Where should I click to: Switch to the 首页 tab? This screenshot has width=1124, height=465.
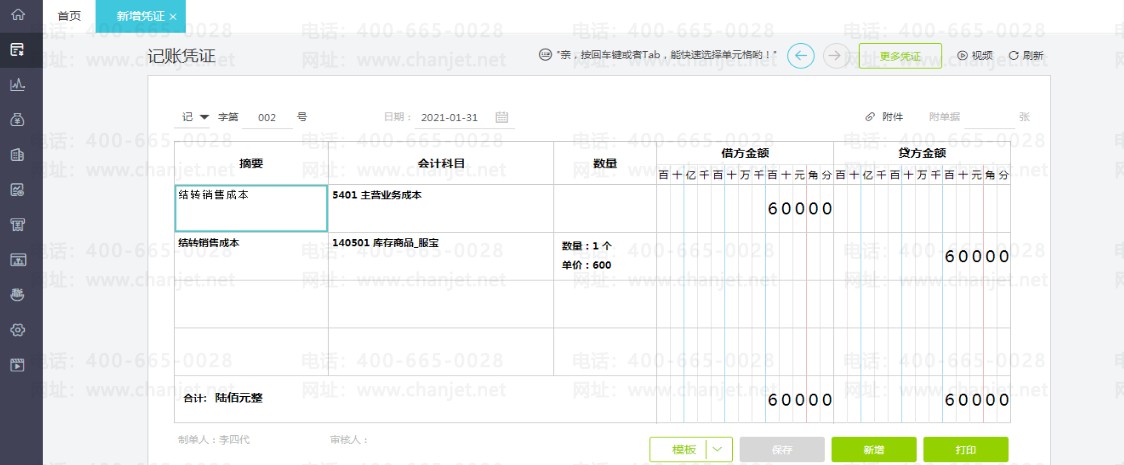(69, 16)
